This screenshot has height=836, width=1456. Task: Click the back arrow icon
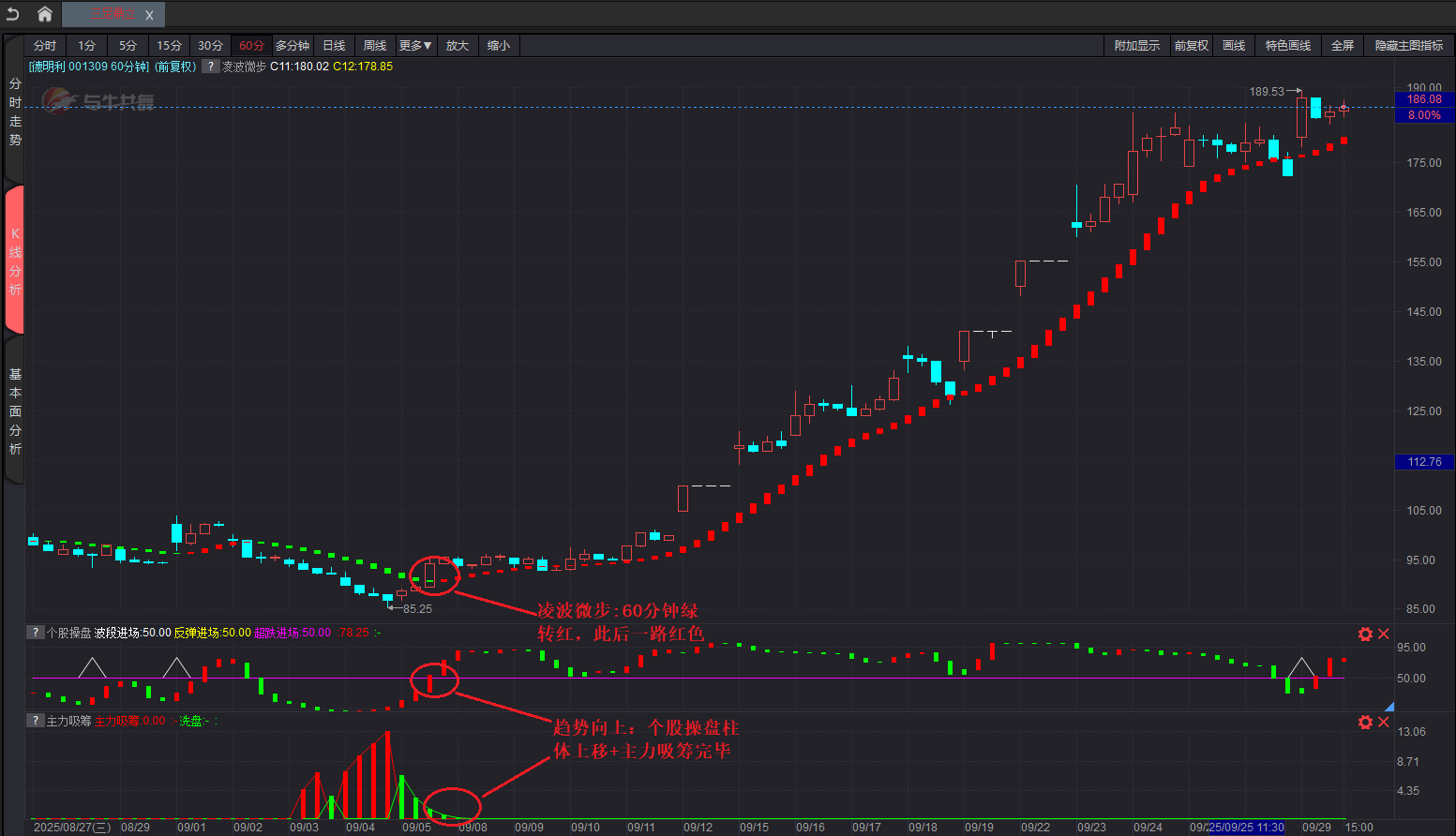point(13,14)
